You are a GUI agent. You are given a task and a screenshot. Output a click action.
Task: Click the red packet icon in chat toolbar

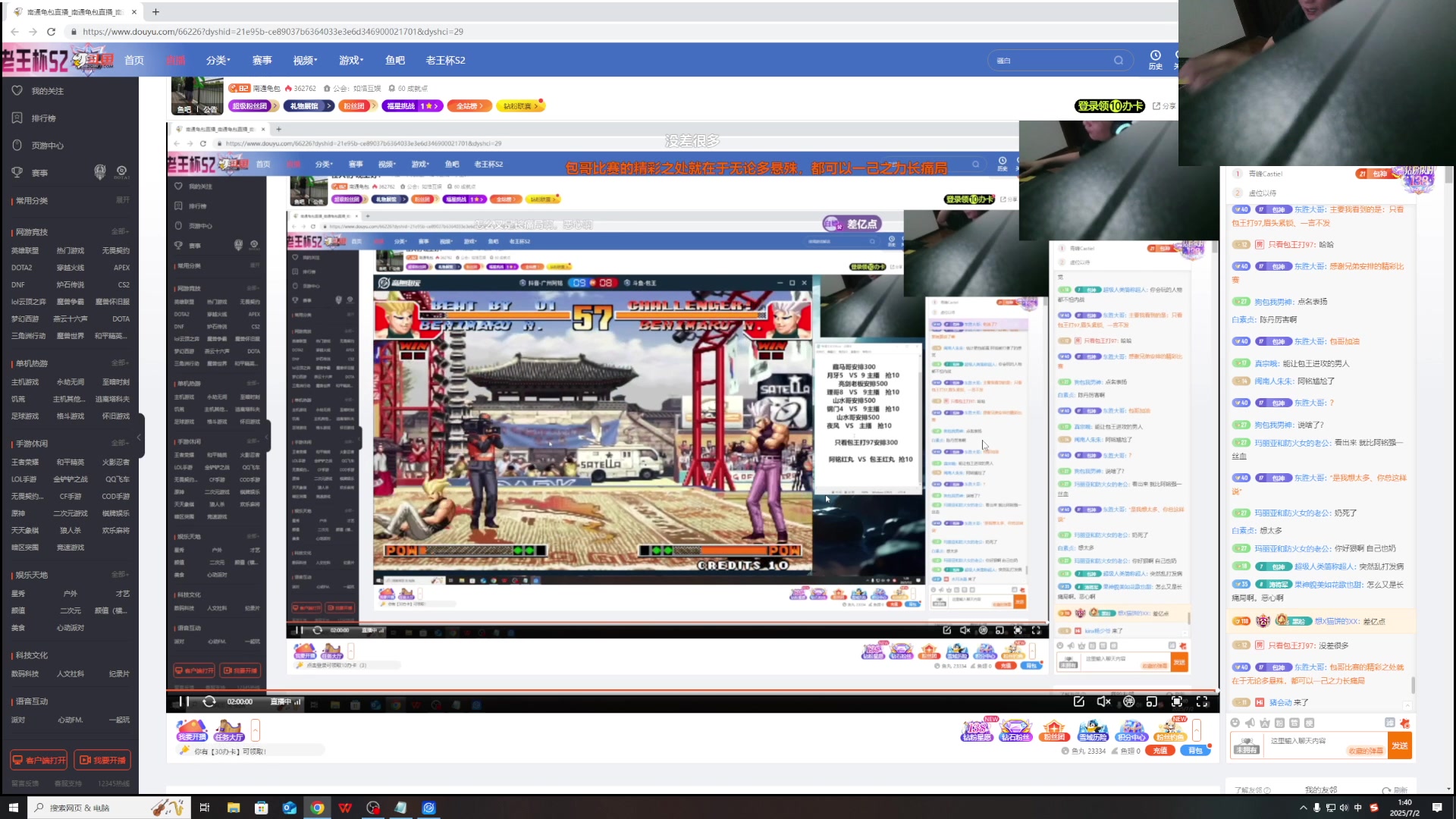[x=1404, y=723]
